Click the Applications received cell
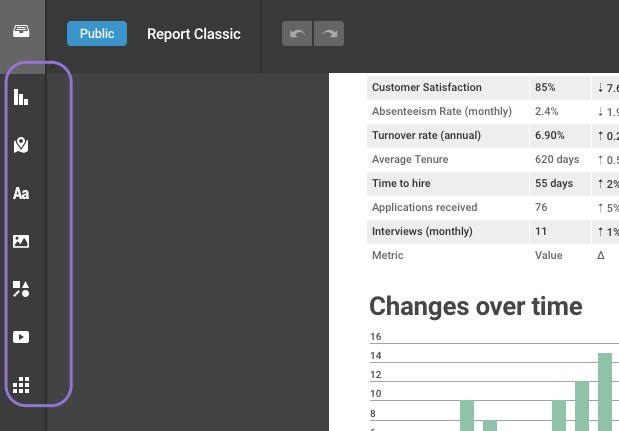 click(x=424, y=207)
